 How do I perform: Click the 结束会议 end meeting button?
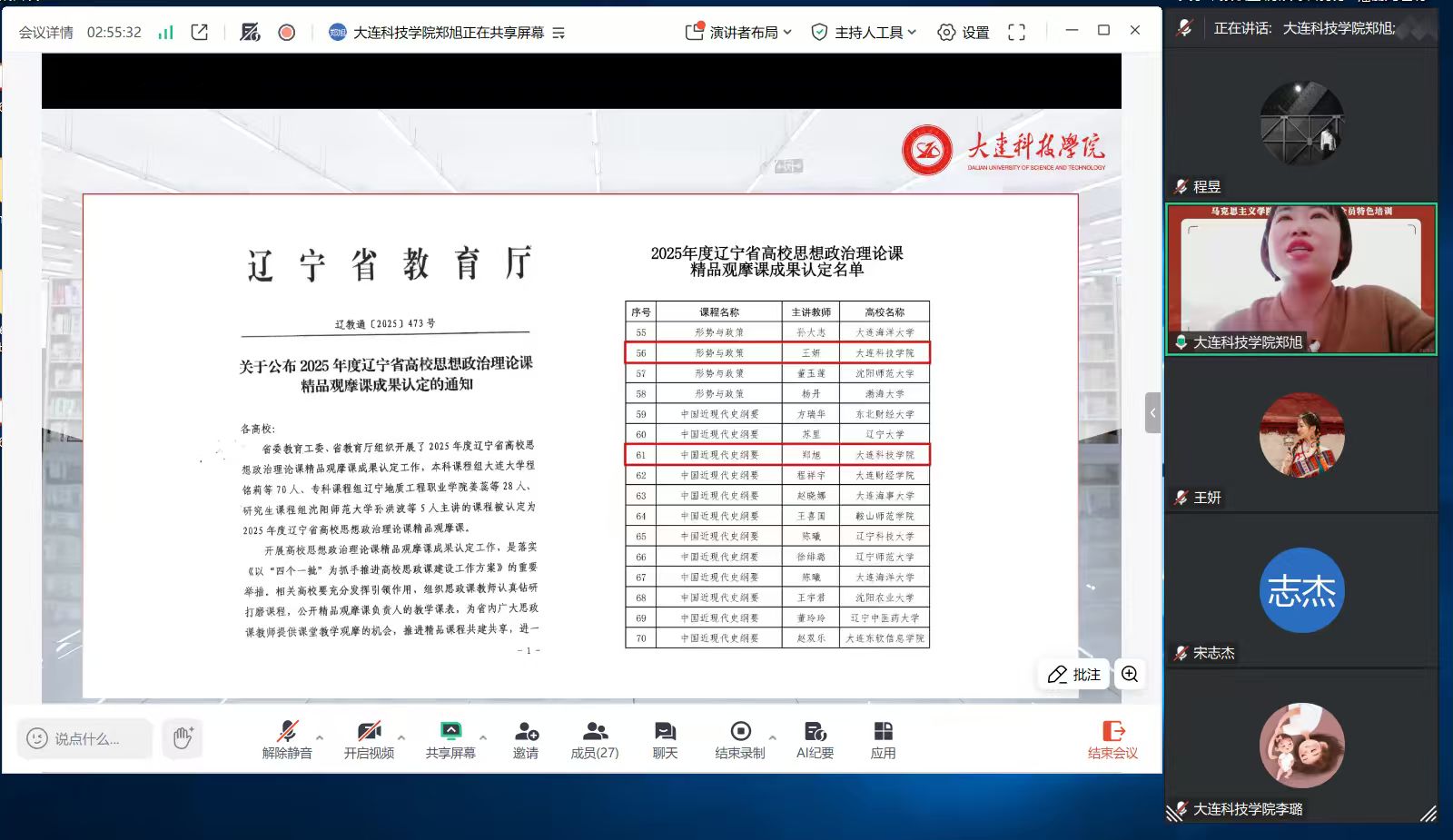pyautogui.click(x=1112, y=740)
